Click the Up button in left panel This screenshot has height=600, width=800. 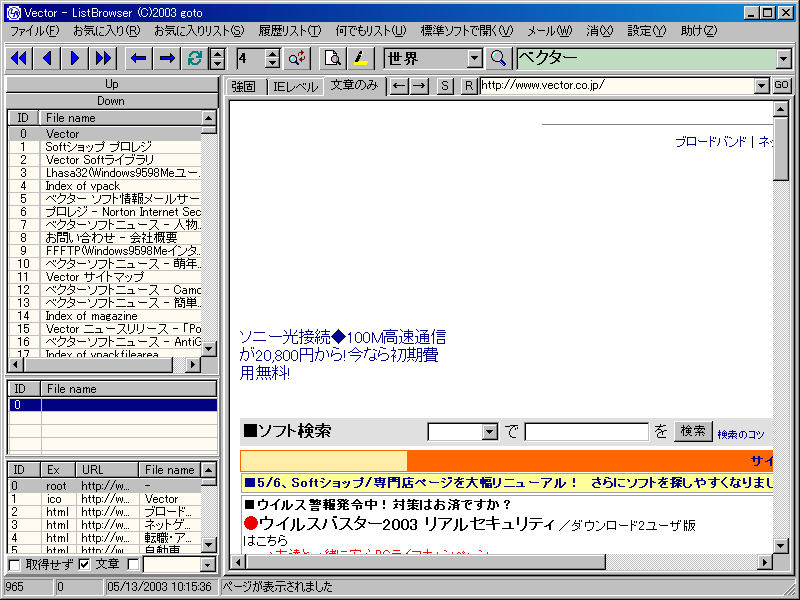(x=111, y=84)
